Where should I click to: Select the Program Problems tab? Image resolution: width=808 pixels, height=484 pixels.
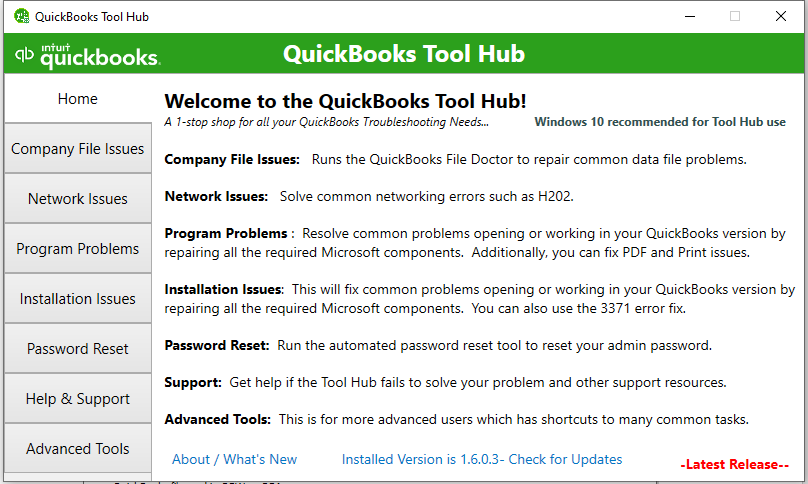point(77,249)
